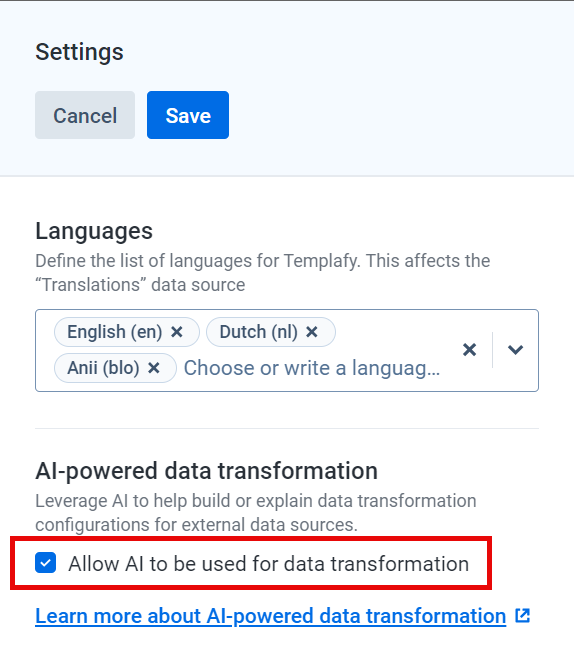The width and height of the screenshot is (574, 656).
Task: Click the Languages section heading
Action: pos(94,231)
